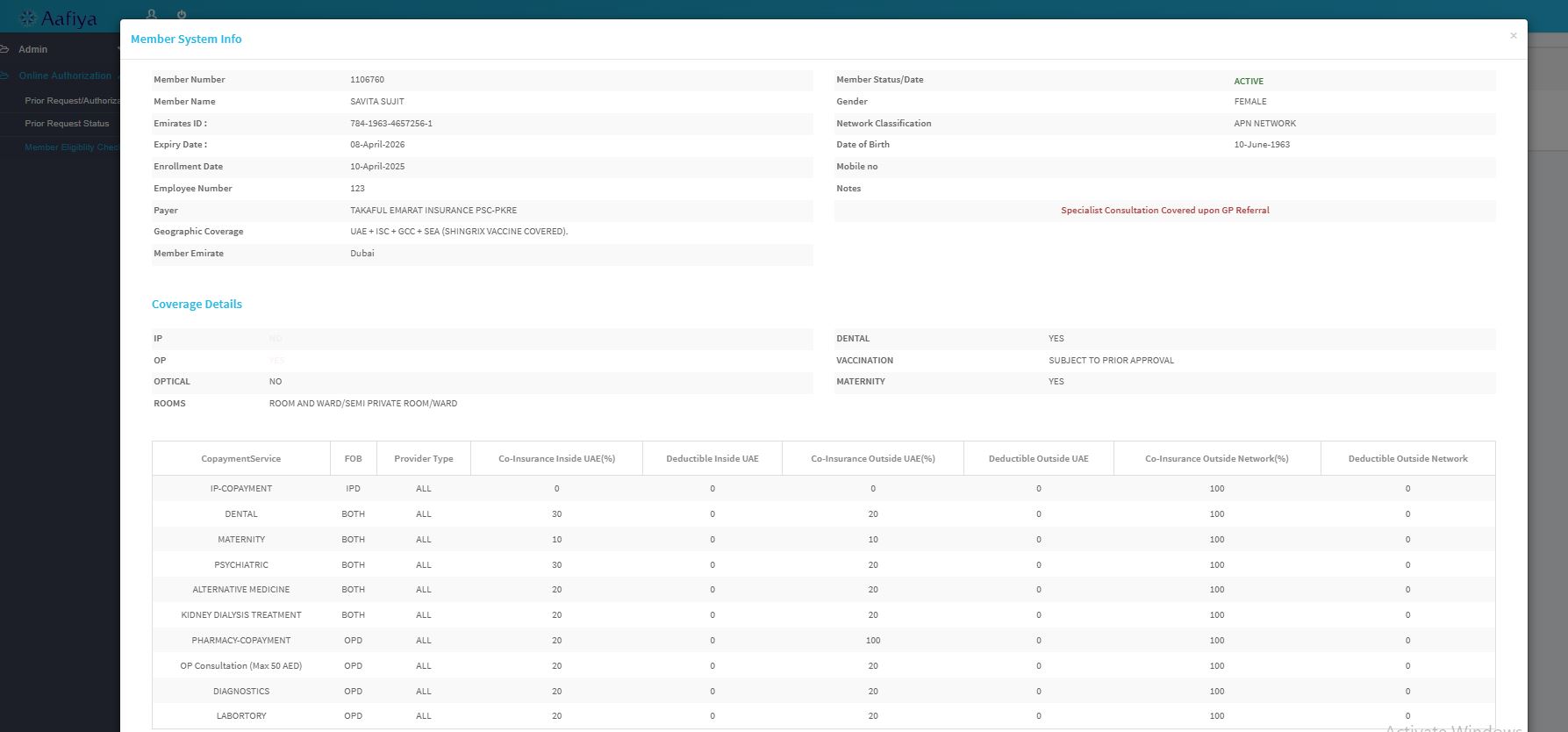Click the Co-Insurance Inside UAE(%) column header

coord(556,458)
